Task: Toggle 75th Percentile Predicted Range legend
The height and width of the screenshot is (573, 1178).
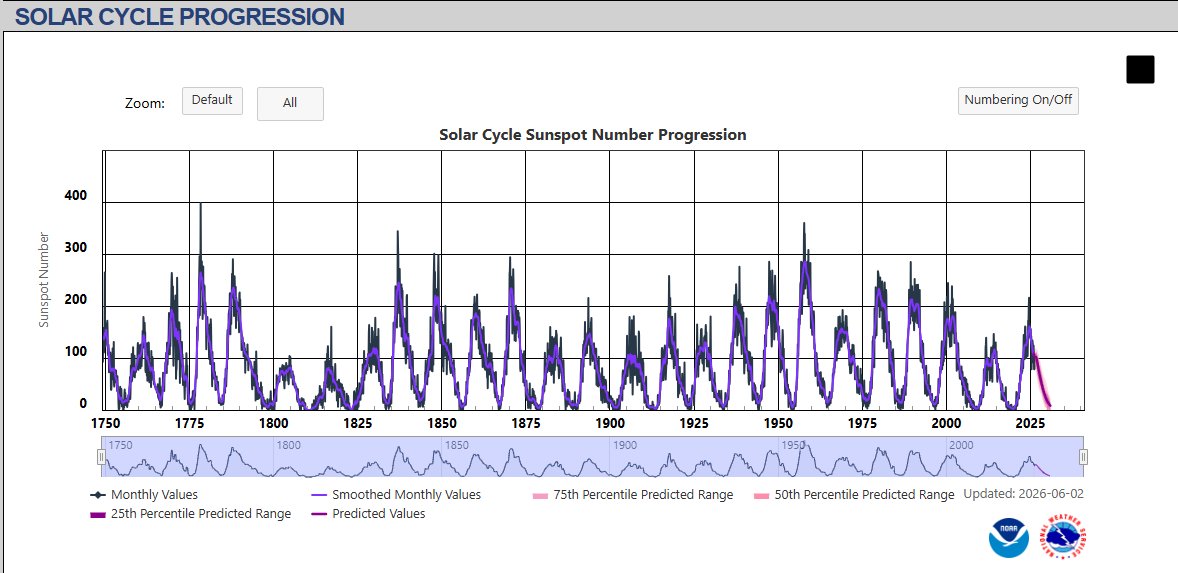Action: pyautogui.click(x=633, y=495)
